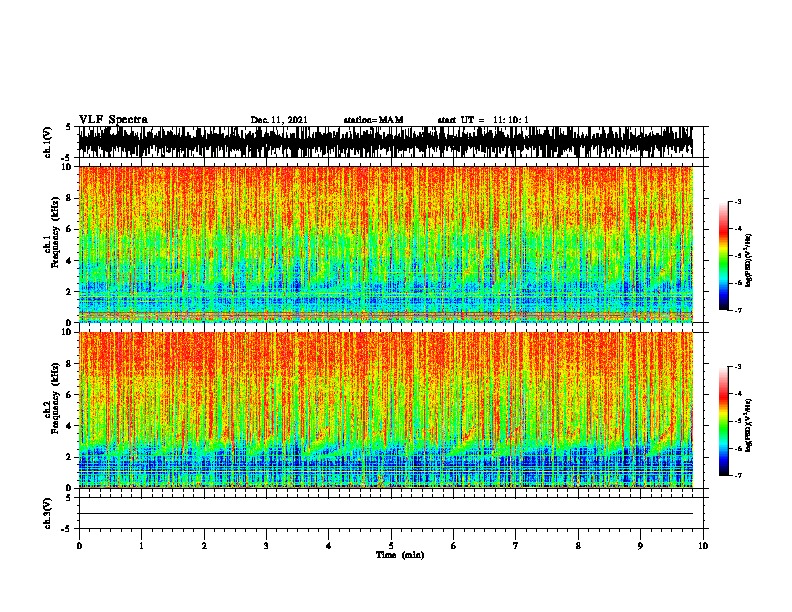This screenshot has width=792, height=612.
Task: Click the ch.1 color bar log(PSD) unit label
Action: coord(749,260)
